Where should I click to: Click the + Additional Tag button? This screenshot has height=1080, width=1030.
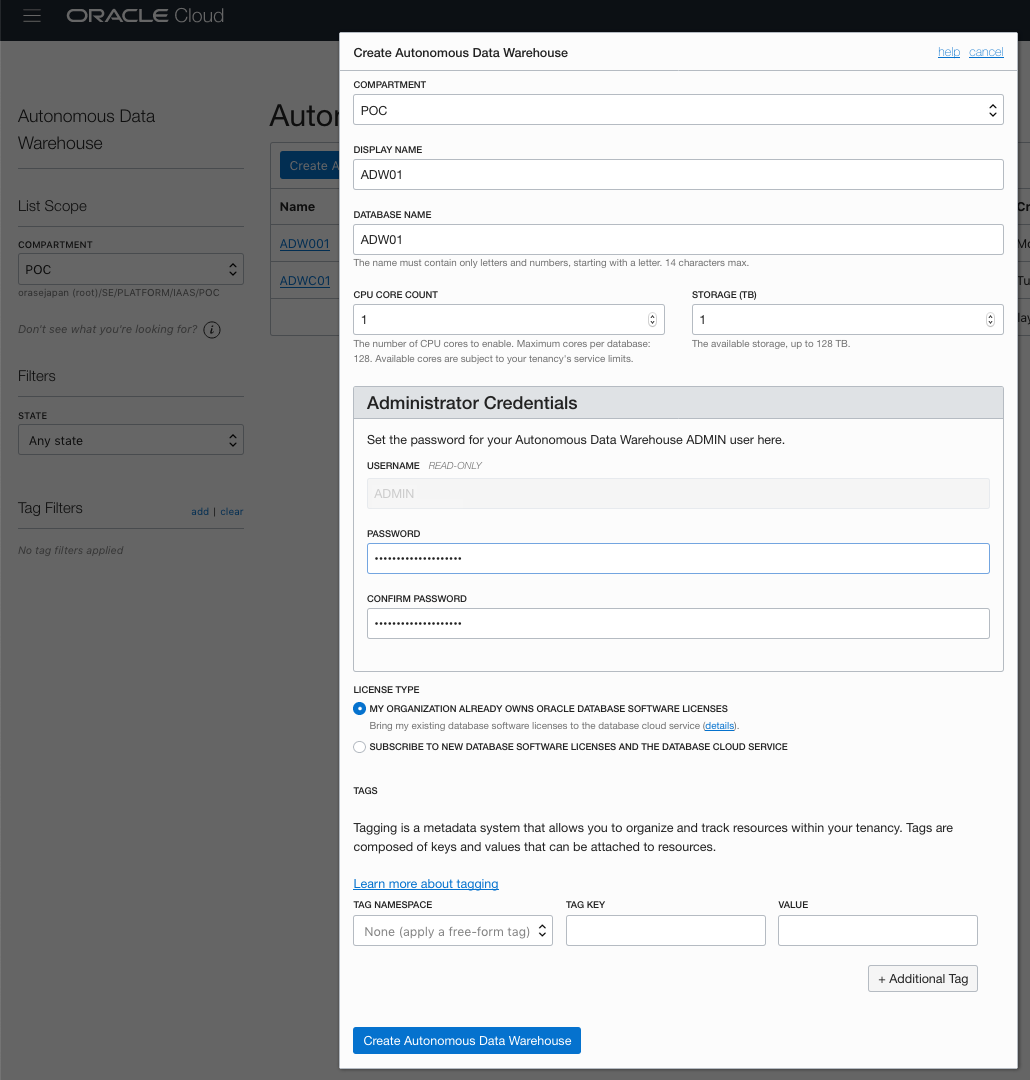(922, 979)
